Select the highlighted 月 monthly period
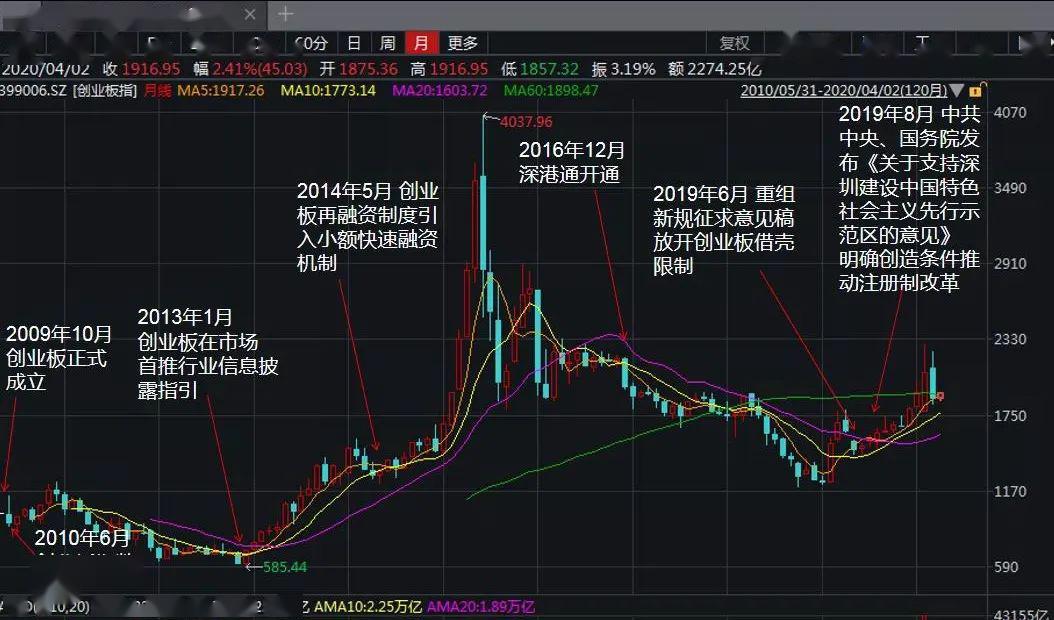The height and width of the screenshot is (620, 1054). click(421, 44)
